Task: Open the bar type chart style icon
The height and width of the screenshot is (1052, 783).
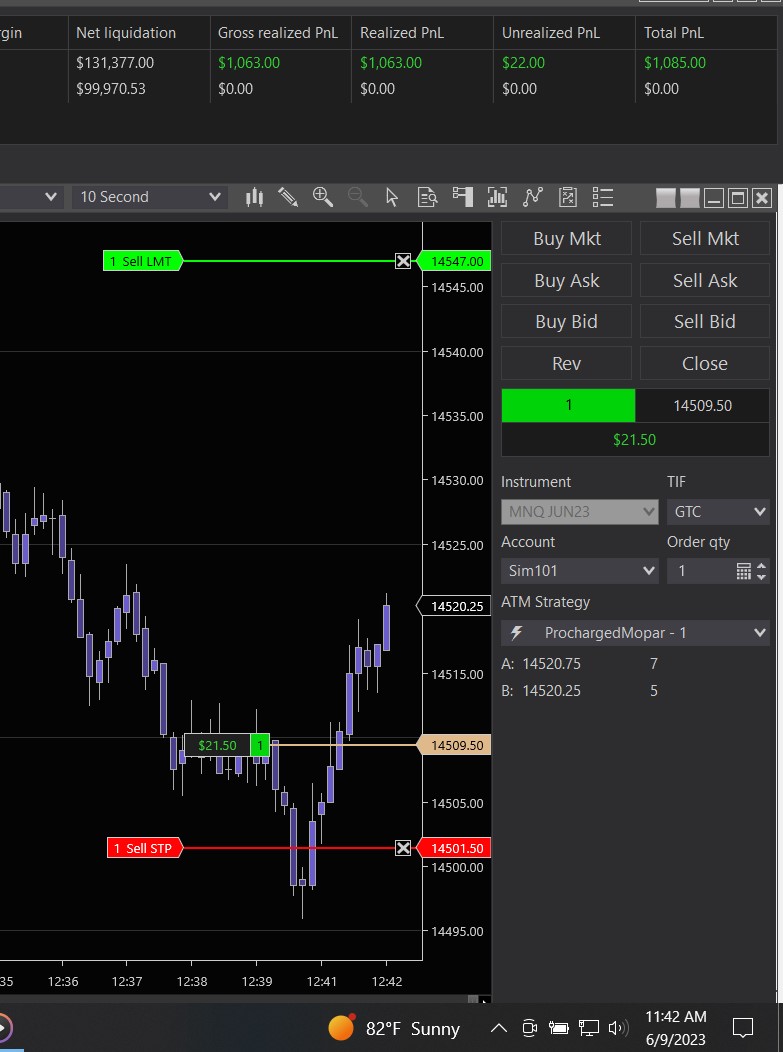Action: point(254,197)
